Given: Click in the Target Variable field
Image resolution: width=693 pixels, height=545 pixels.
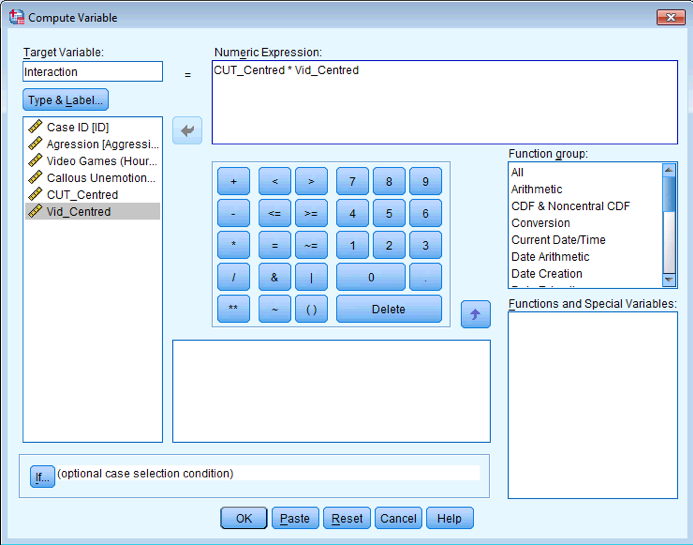Looking at the screenshot, I should (92, 72).
